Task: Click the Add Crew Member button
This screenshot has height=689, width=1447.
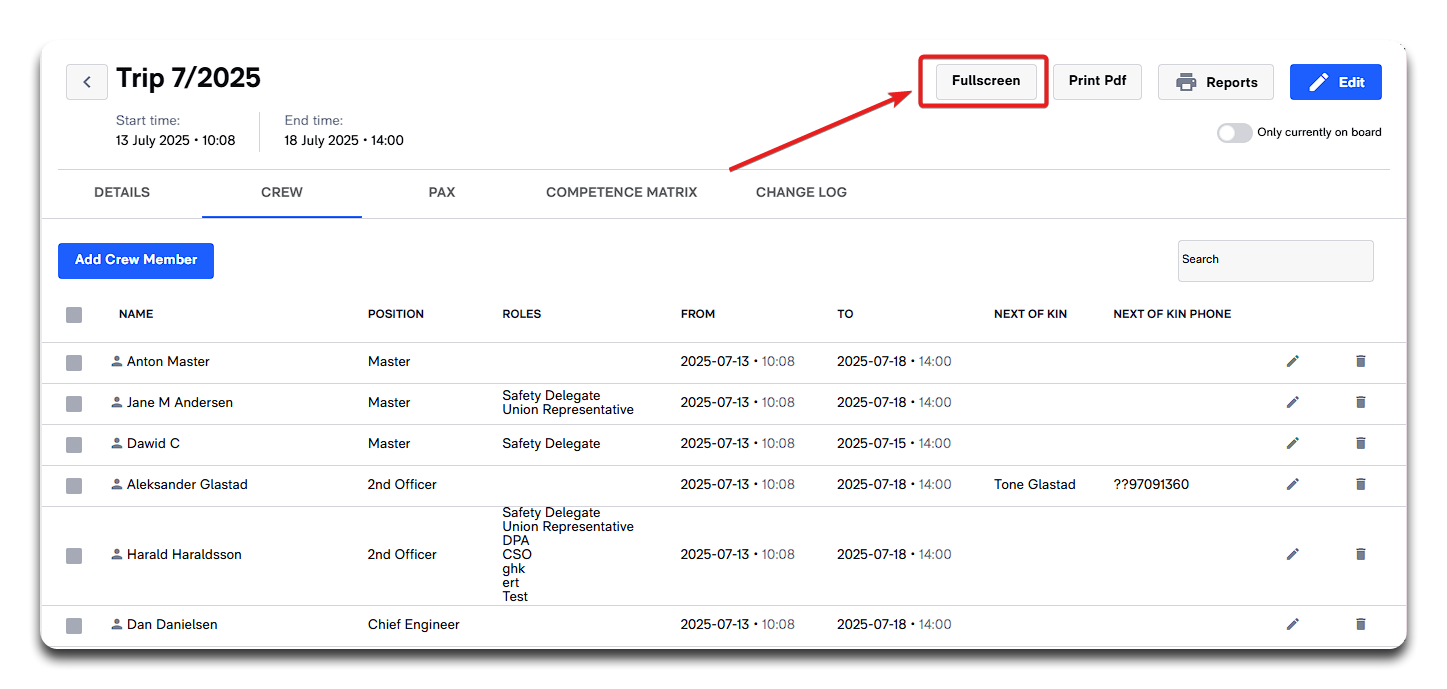Action: [x=136, y=260]
